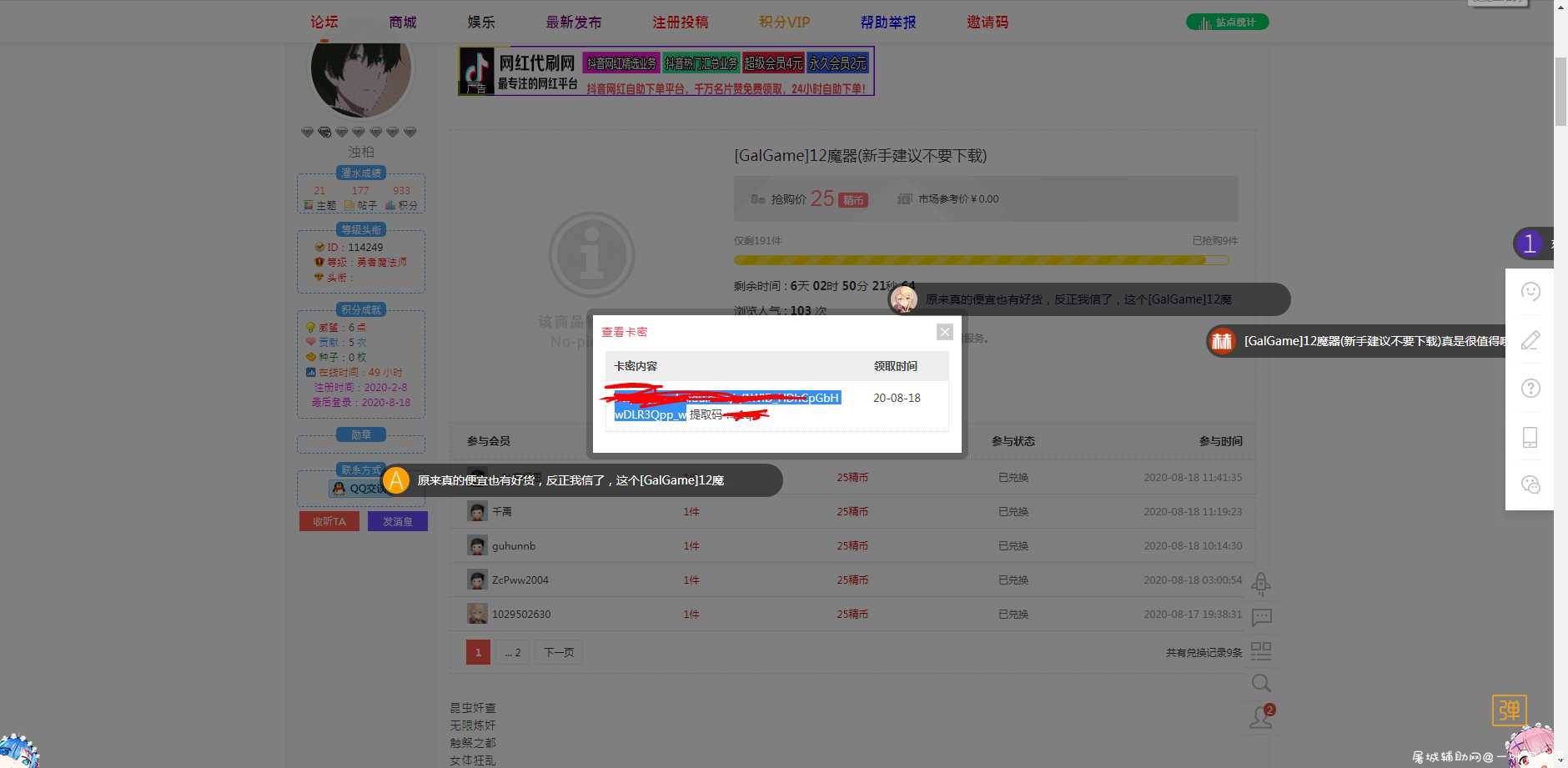Viewport: 1568px width, 768px height.
Task: Open the 注册投稿 navigation tab
Action: [681, 23]
